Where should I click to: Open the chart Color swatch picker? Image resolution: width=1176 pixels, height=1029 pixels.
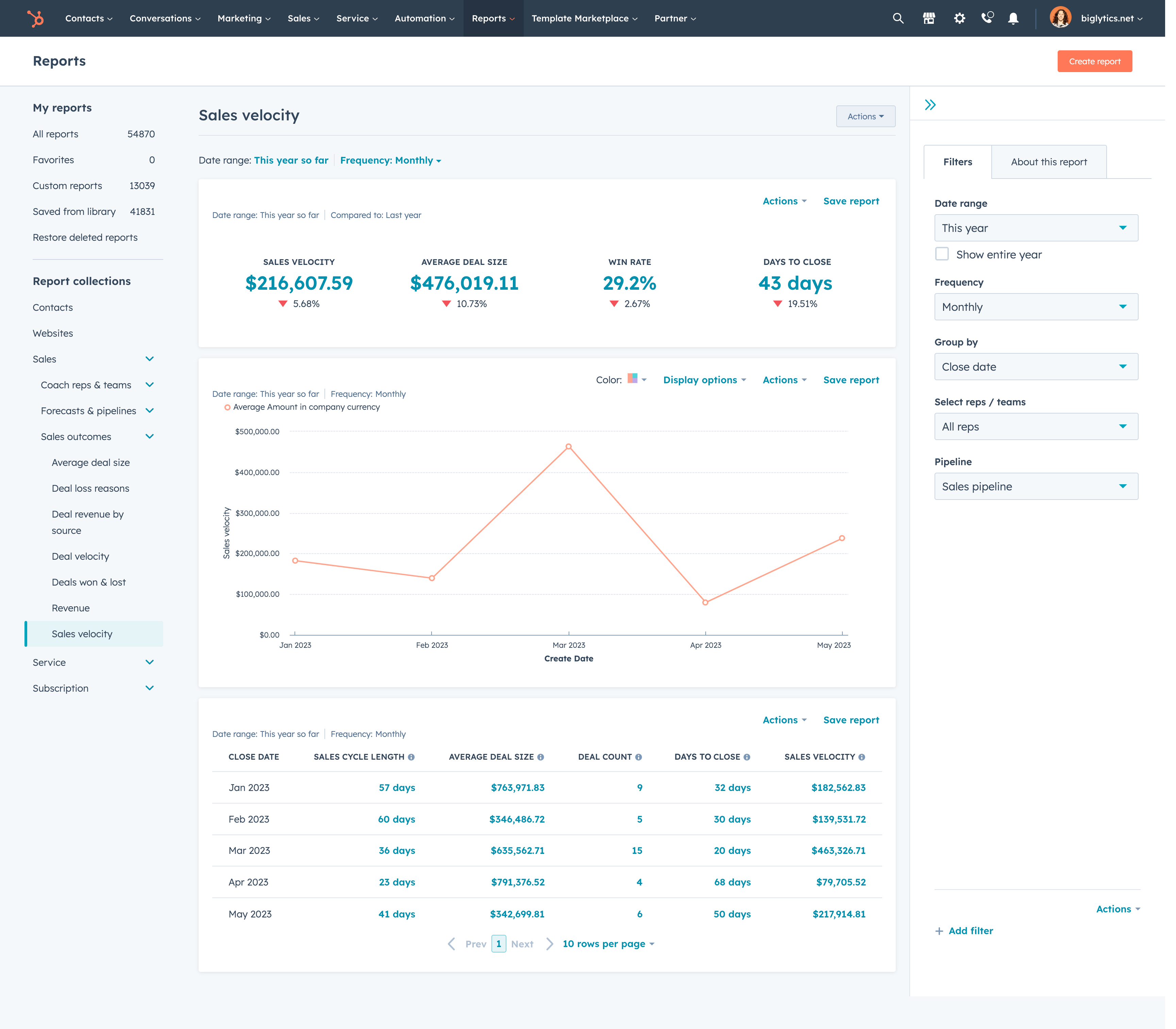633,379
